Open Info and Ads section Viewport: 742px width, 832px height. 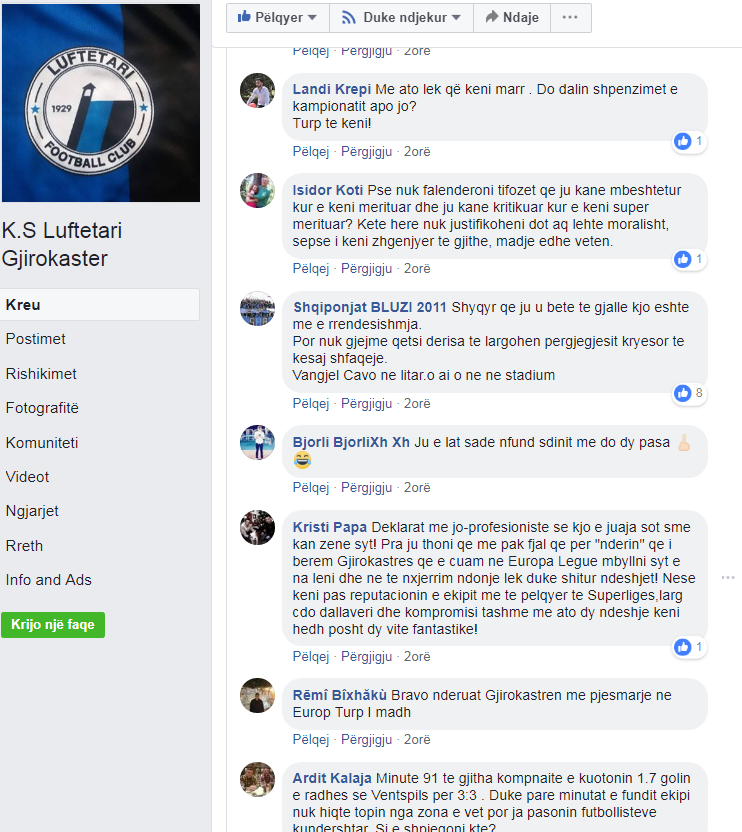[48, 580]
